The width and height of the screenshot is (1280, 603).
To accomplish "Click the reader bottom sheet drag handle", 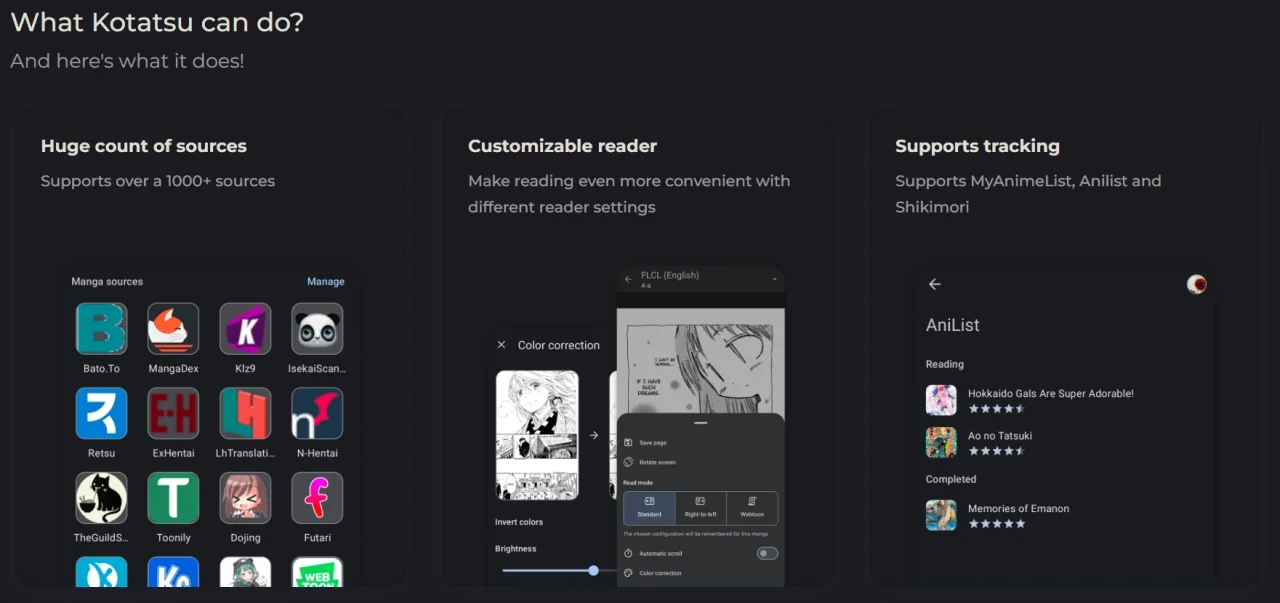I will point(700,423).
